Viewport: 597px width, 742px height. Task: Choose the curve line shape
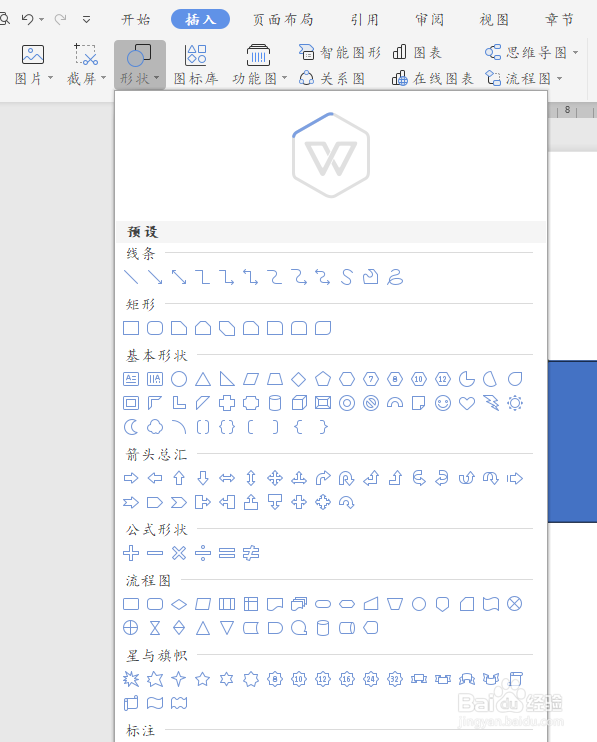(x=347, y=277)
